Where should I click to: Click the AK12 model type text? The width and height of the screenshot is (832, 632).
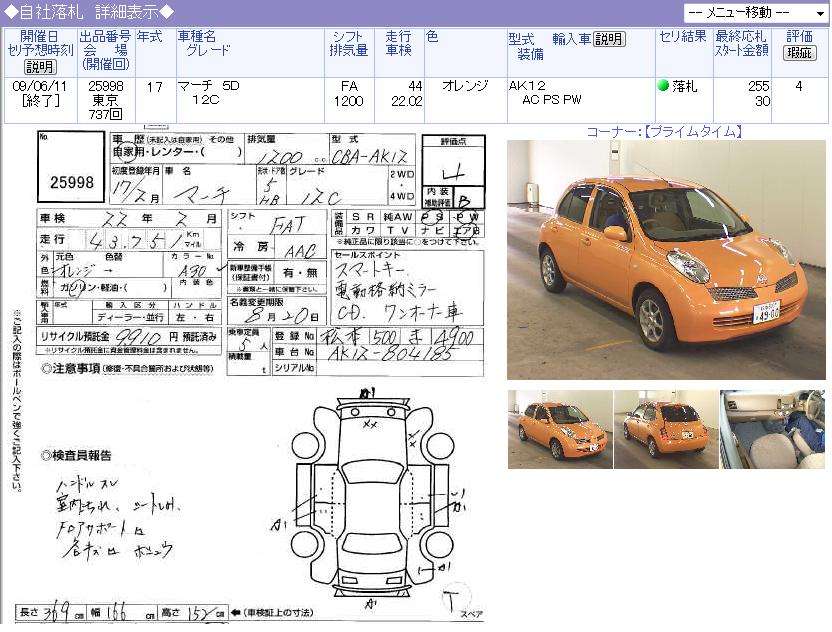click(x=527, y=86)
